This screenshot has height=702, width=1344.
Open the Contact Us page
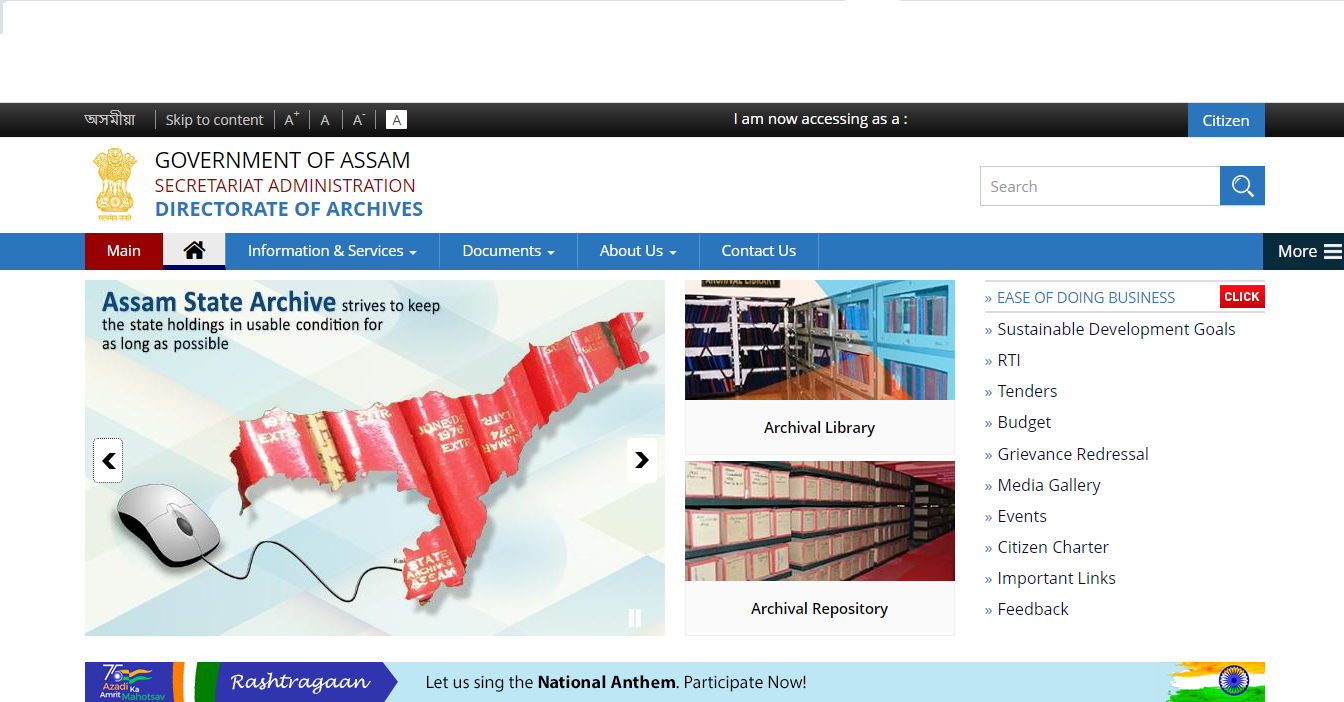pyautogui.click(x=759, y=251)
